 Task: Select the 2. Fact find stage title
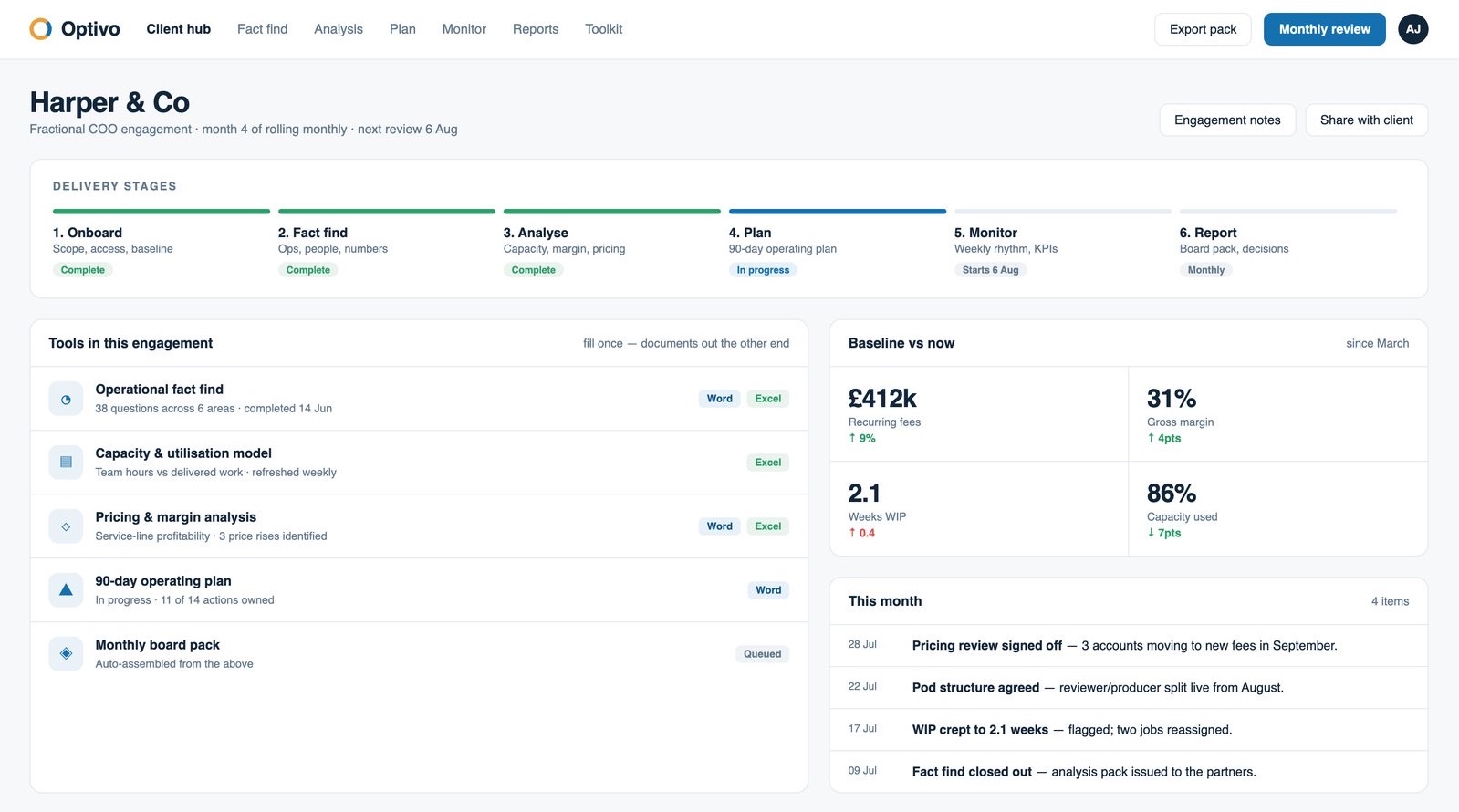click(313, 233)
